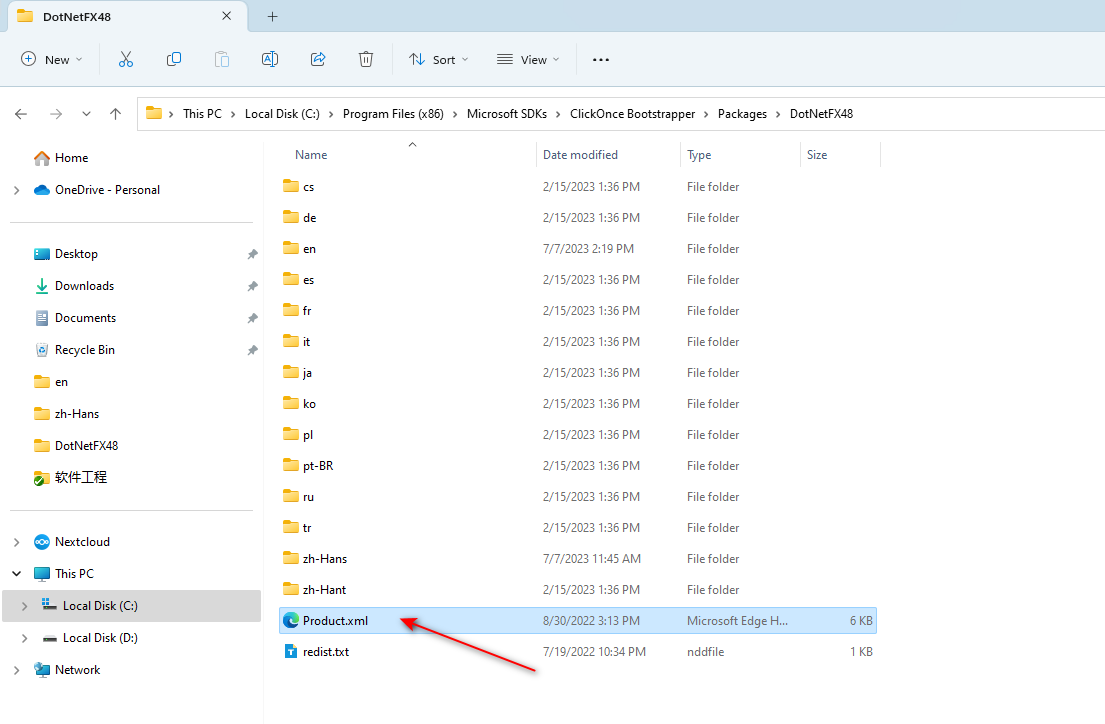Click the Copy icon in toolbar

pos(173,60)
